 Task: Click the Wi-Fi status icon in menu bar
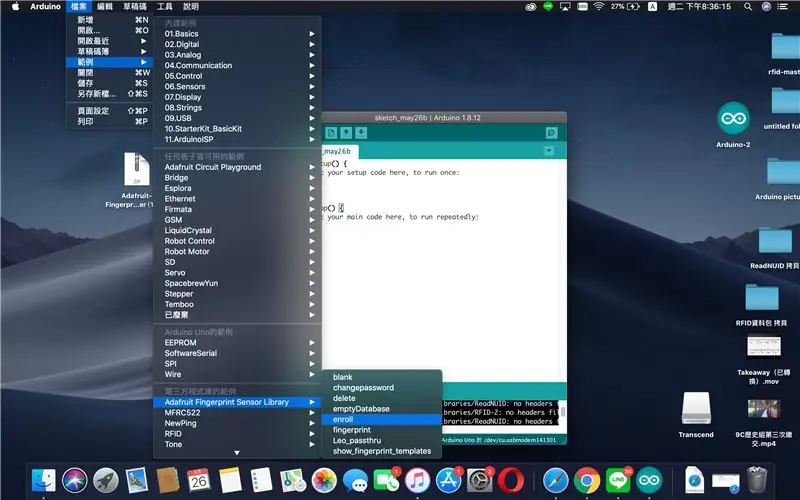coord(599,7)
